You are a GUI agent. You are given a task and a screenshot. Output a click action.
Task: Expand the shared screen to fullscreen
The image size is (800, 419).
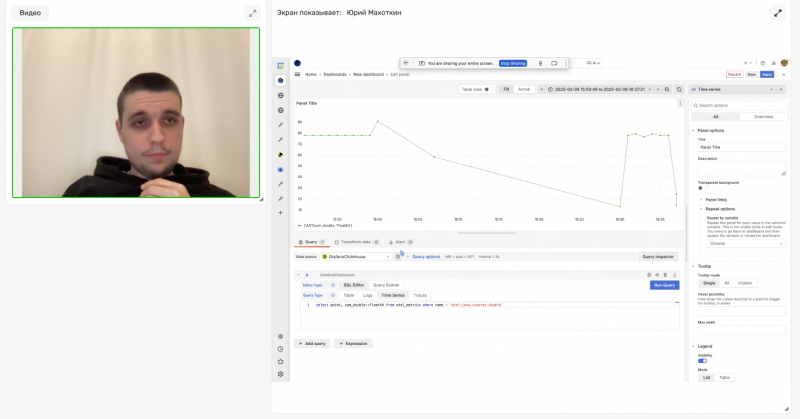(778, 13)
